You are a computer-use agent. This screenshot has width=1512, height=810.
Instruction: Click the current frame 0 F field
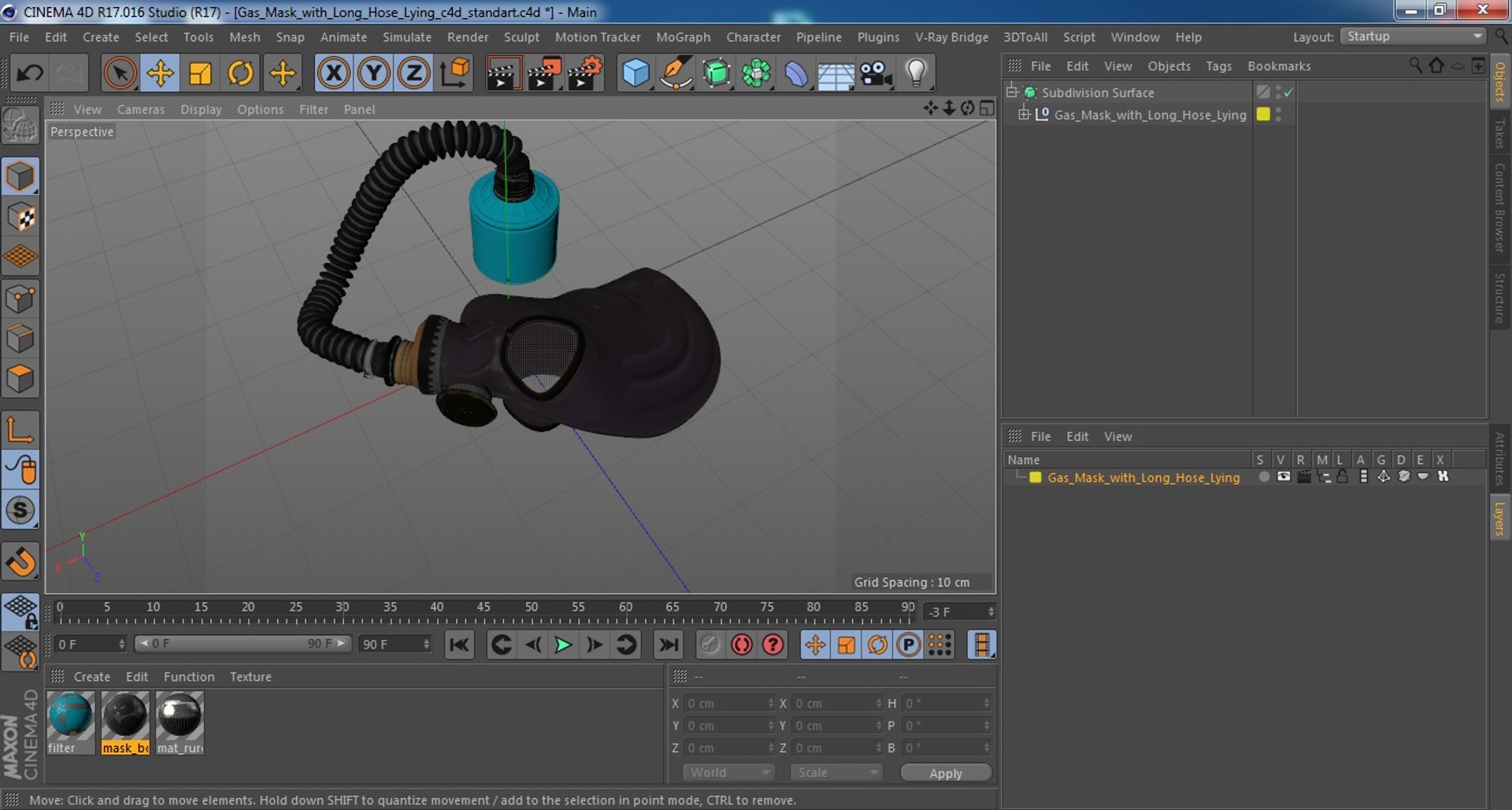click(x=91, y=645)
